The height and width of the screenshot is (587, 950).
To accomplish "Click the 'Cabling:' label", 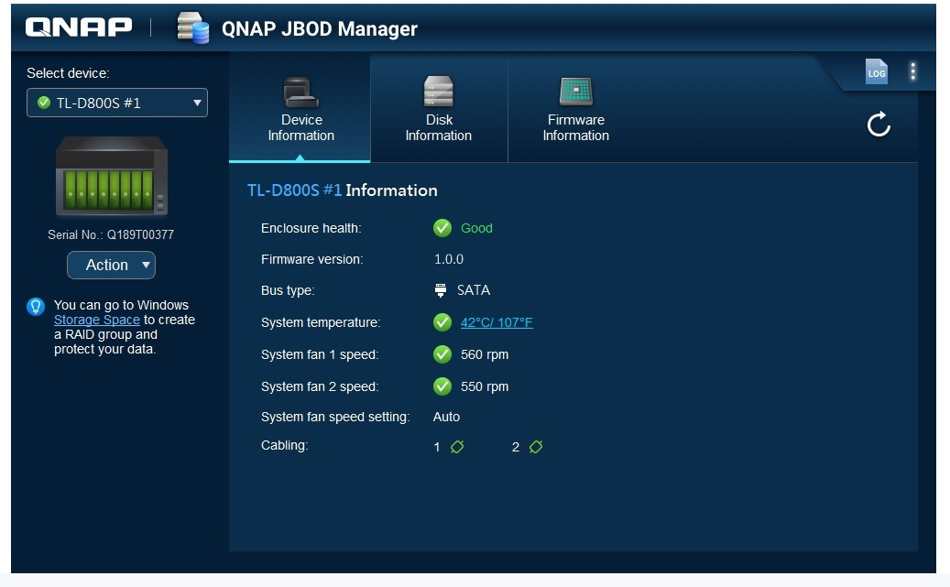I will pyautogui.click(x=284, y=445).
